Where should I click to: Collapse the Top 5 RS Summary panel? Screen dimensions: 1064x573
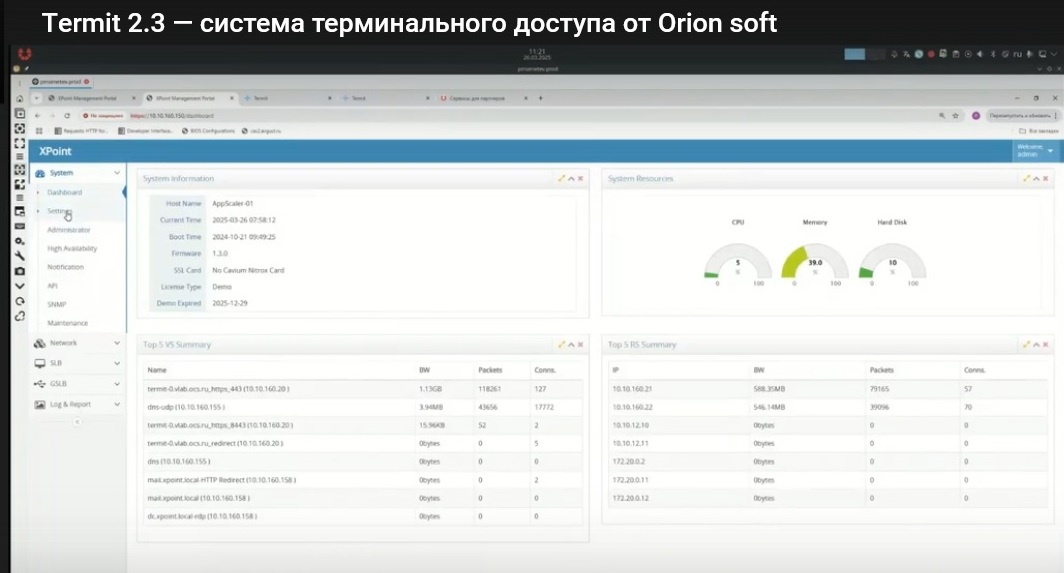point(1036,345)
